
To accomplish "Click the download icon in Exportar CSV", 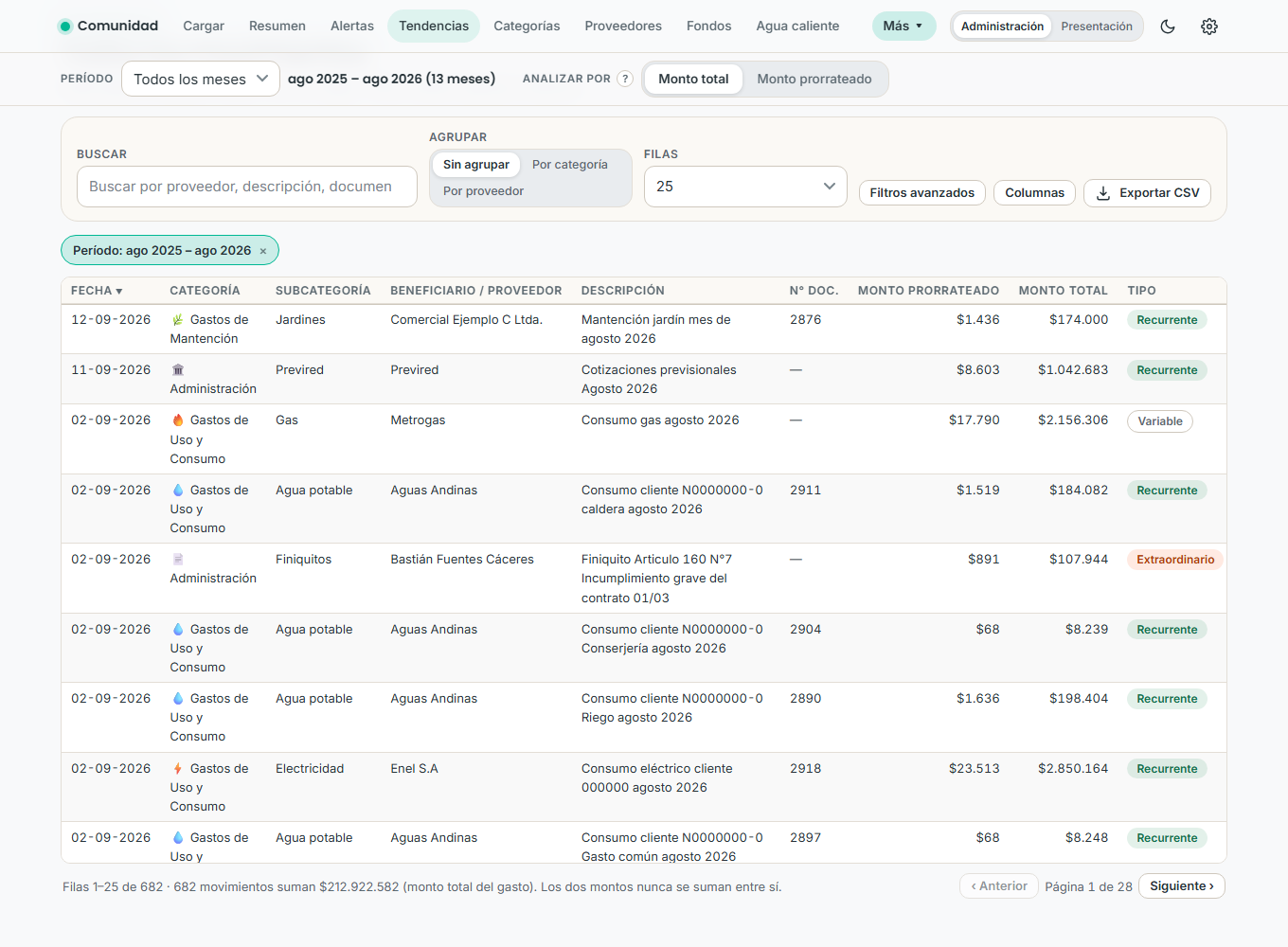I will [1103, 193].
